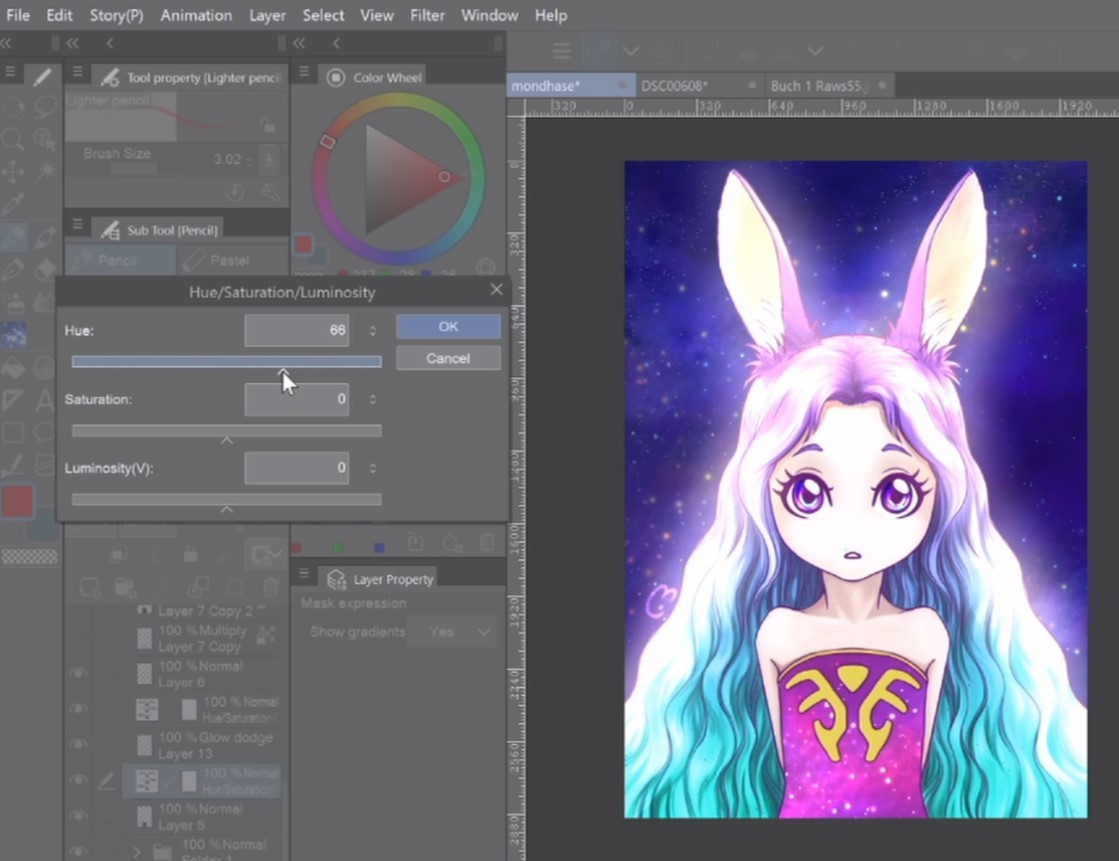Open the sub tool detail wrench icon
The width and height of the screenshot is (1119, 861).
(269, 192)
